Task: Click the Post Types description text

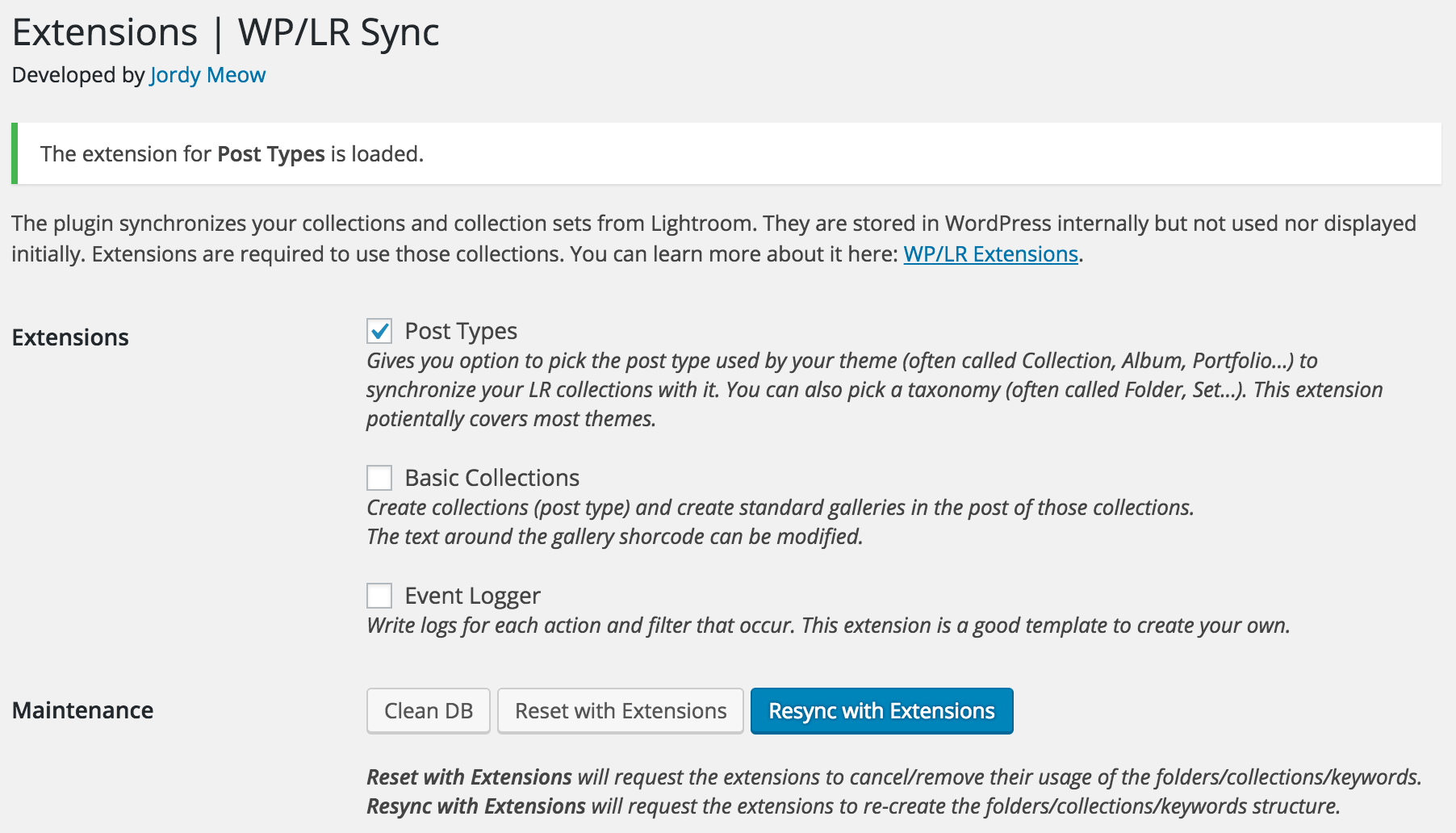Action: [x=875, y=390]
